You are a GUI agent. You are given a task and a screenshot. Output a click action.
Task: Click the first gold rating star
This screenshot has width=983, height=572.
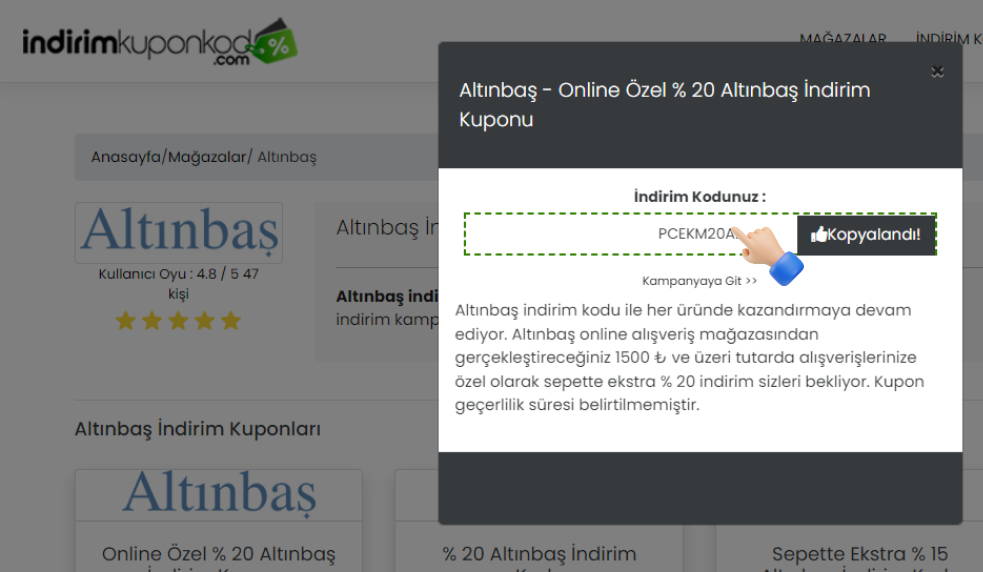pyautogui.click(x=125, y=320)
